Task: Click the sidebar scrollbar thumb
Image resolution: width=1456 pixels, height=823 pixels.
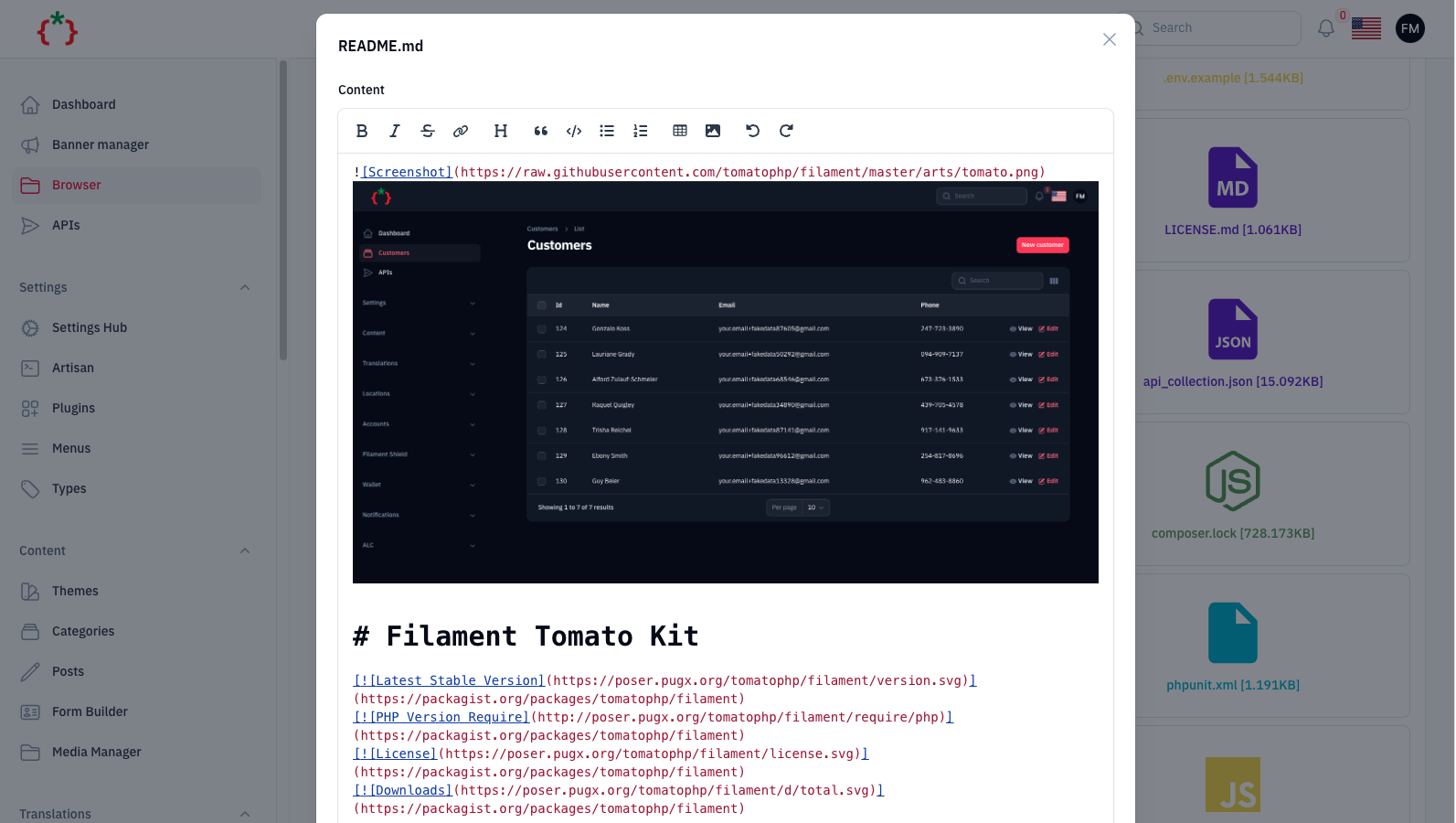Action: [283, 210]
